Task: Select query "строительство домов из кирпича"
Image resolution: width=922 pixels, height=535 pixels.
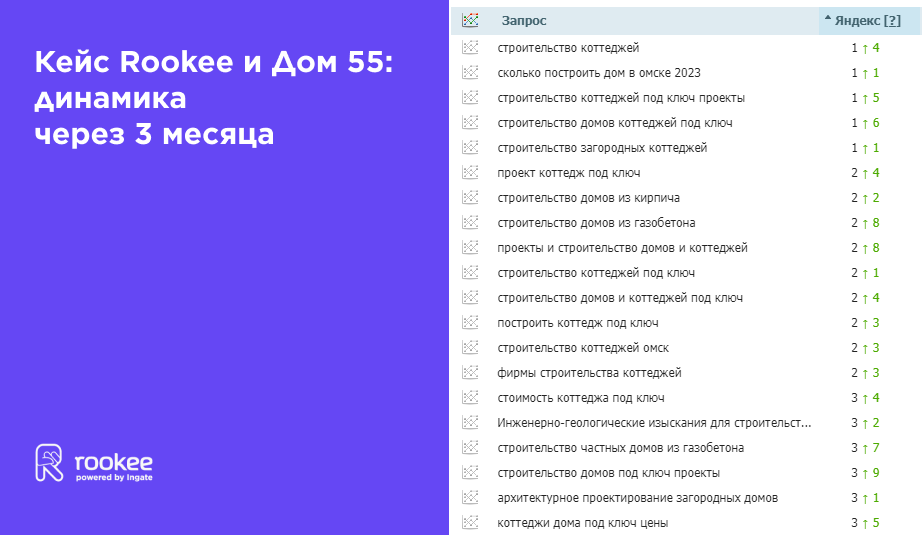Action: click(x=589, y=198)
